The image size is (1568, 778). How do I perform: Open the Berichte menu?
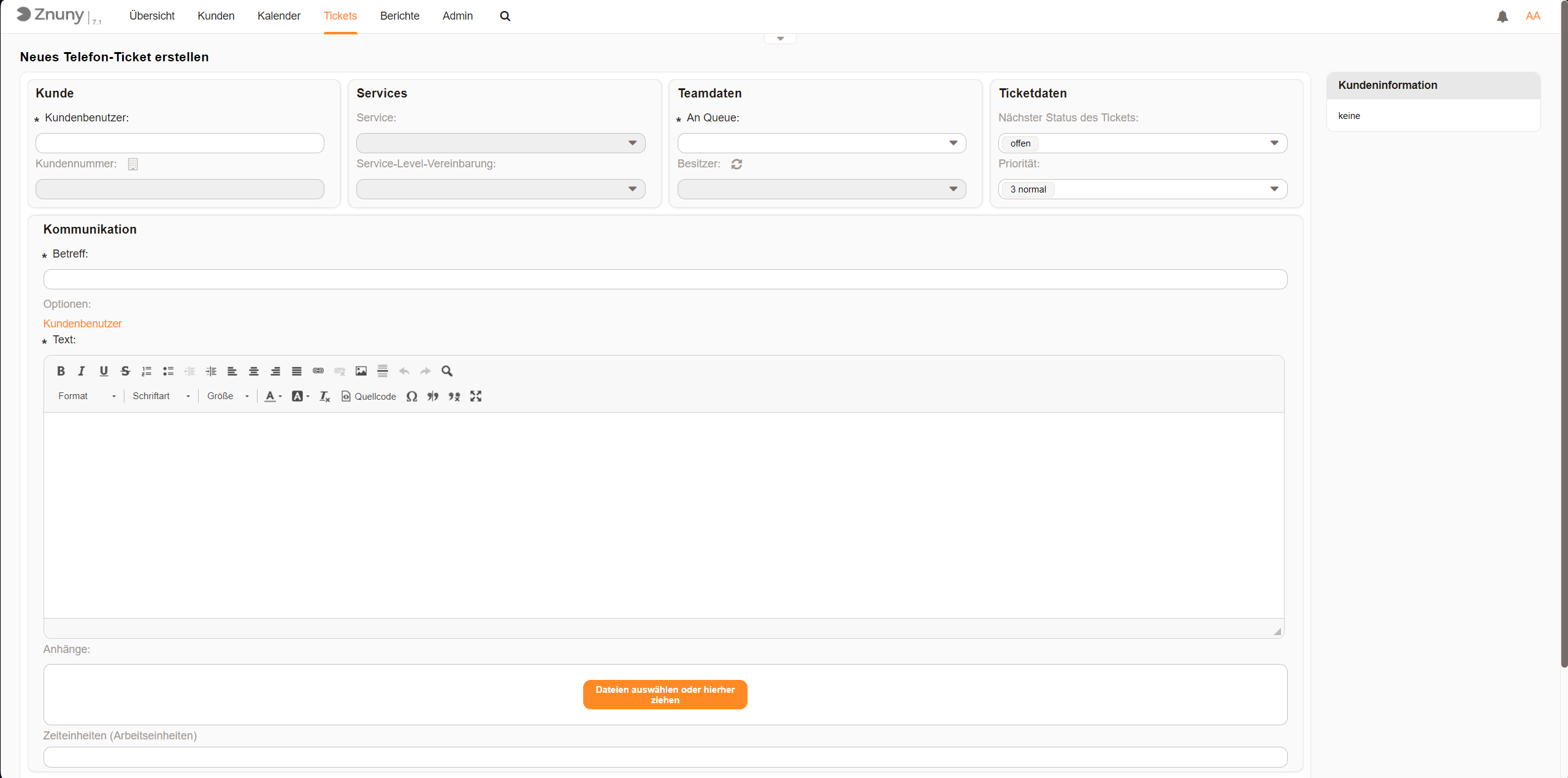[x=399, y=16]
